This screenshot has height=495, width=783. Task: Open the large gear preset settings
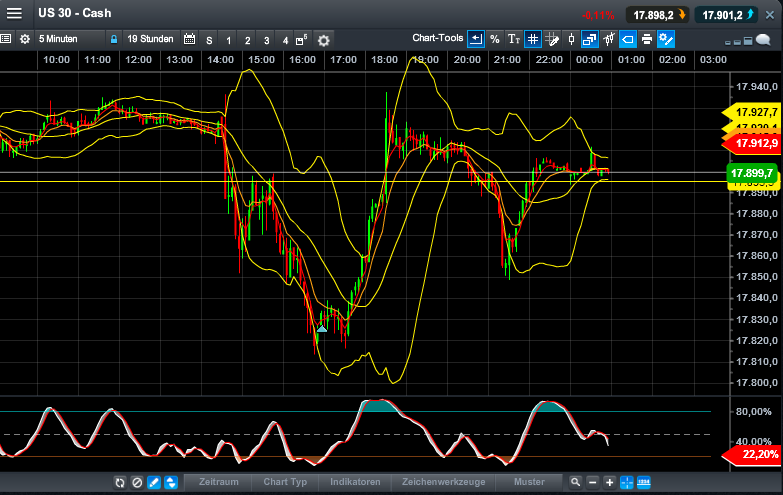(324, 40)
